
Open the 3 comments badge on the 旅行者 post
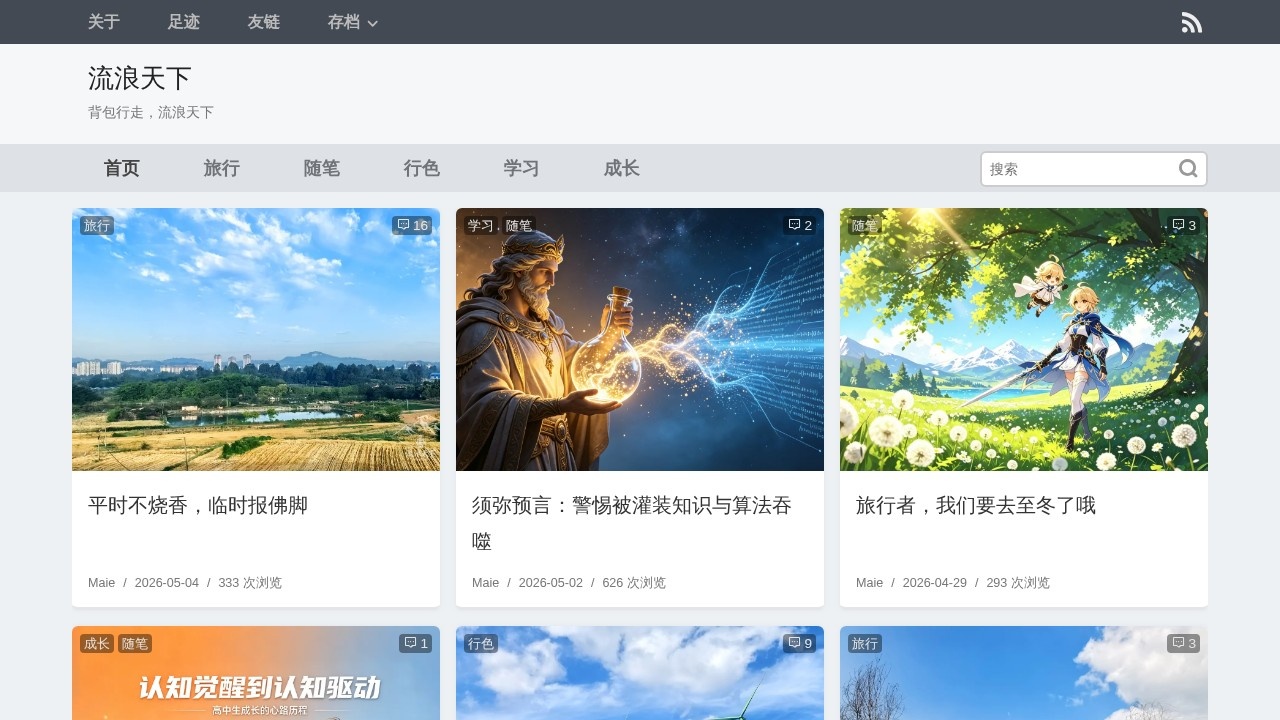[1184, 226]
